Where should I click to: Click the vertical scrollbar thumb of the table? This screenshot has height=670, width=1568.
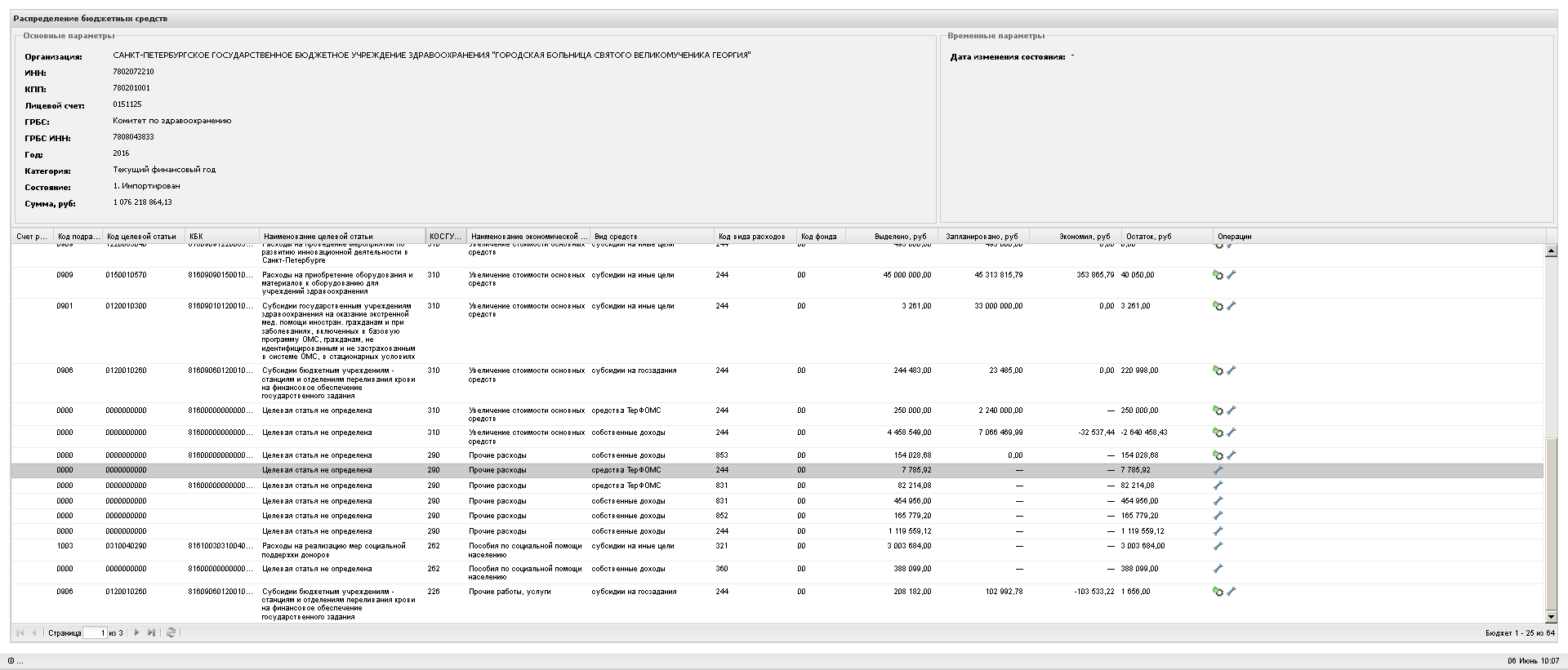[1552, 525]
